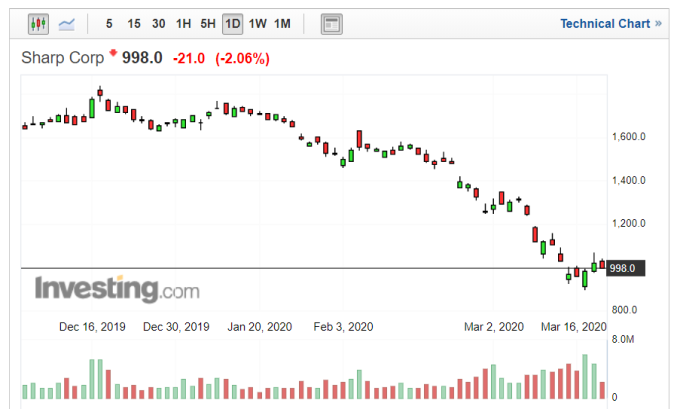Click the Dec 30, 2019 date label
Viewport: 680px width, 409px height.
pos(176,327)
